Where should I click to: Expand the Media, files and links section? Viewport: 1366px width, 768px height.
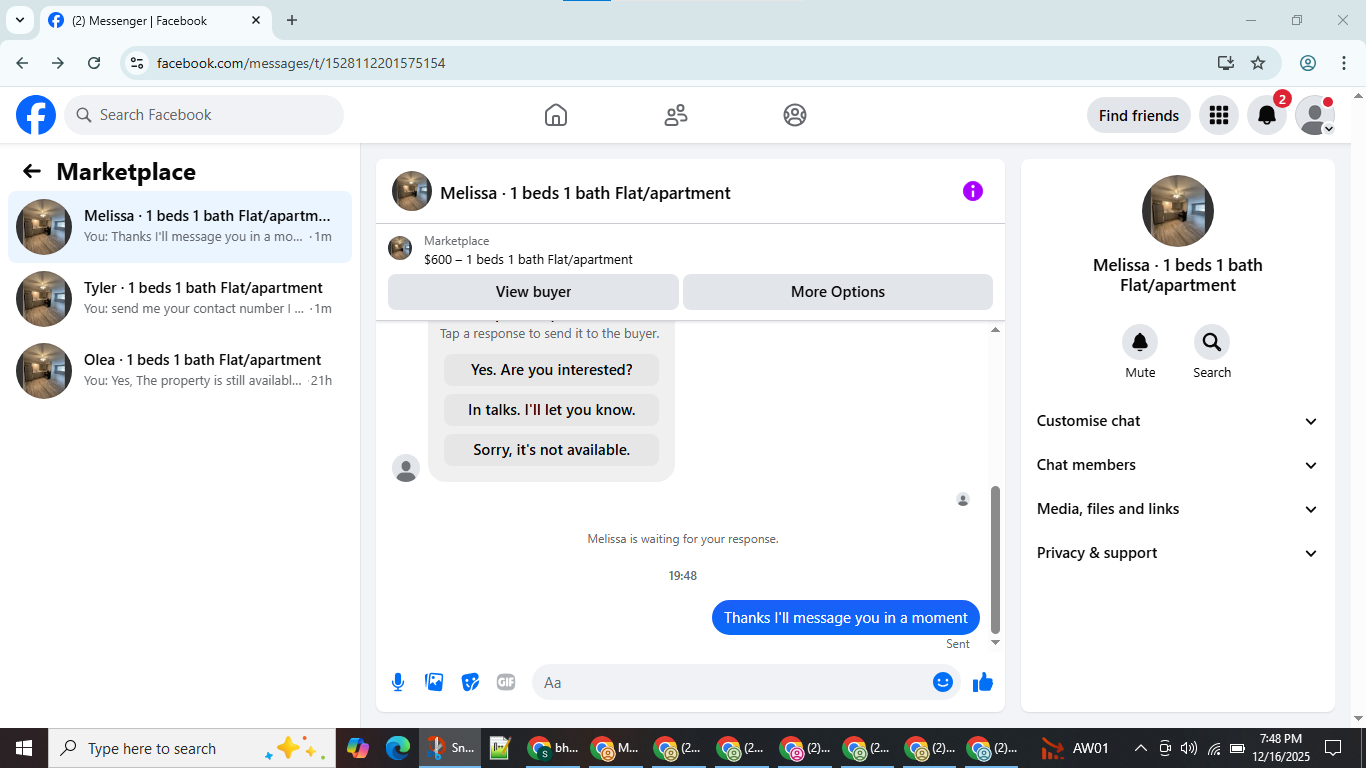click(1178, 509)
